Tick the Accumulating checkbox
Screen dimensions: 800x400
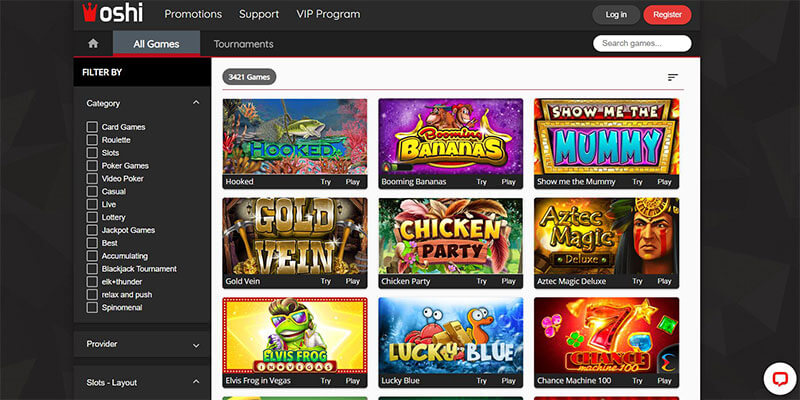click(92, 256)
